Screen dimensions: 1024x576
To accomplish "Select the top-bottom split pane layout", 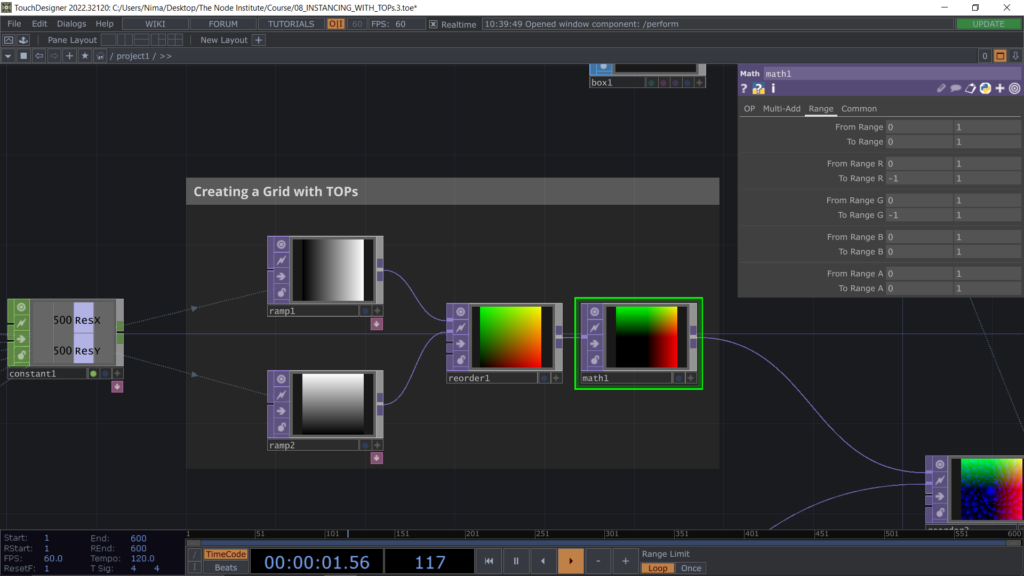I will point(142,40).
